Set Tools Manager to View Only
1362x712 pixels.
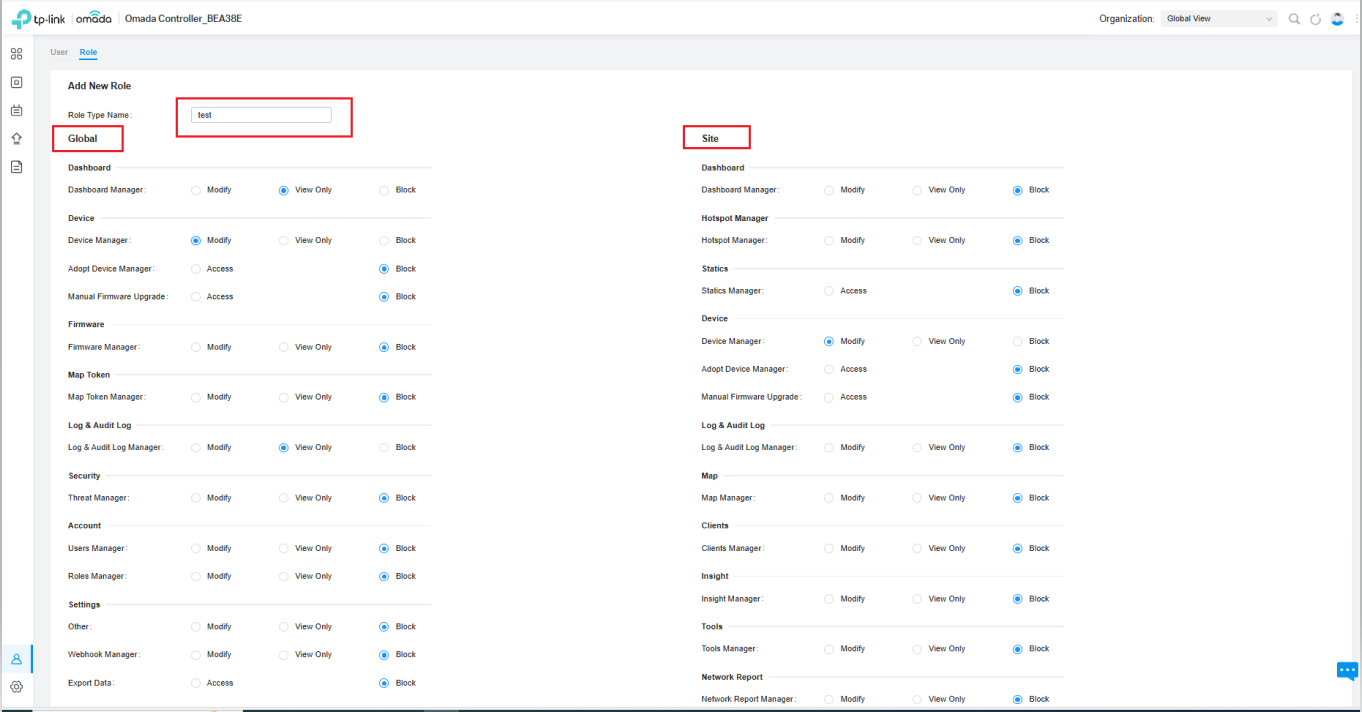[x=917, y=649]
